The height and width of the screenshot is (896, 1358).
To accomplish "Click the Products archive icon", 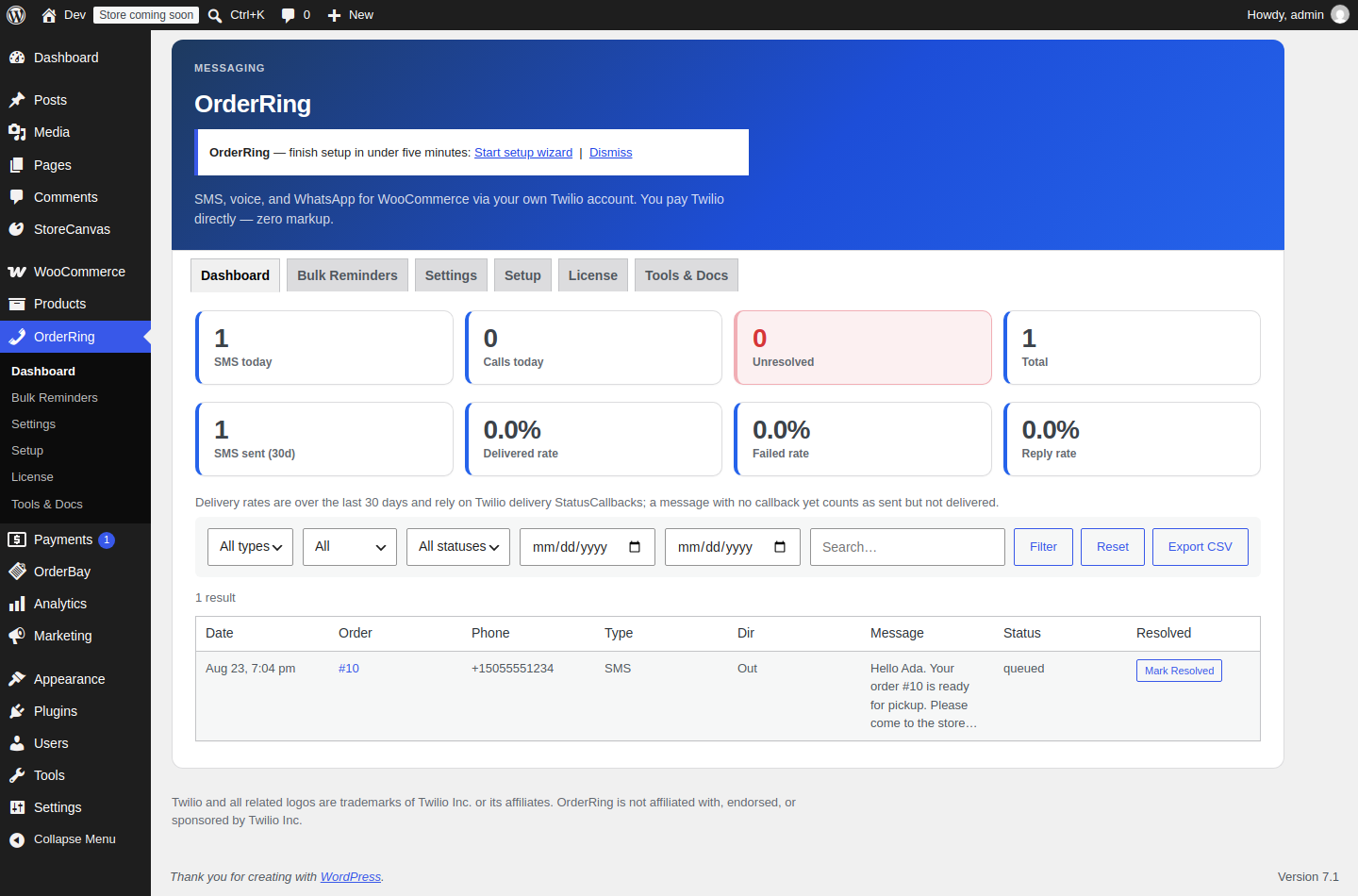I will pyautogui.click(x=17, y=304).
